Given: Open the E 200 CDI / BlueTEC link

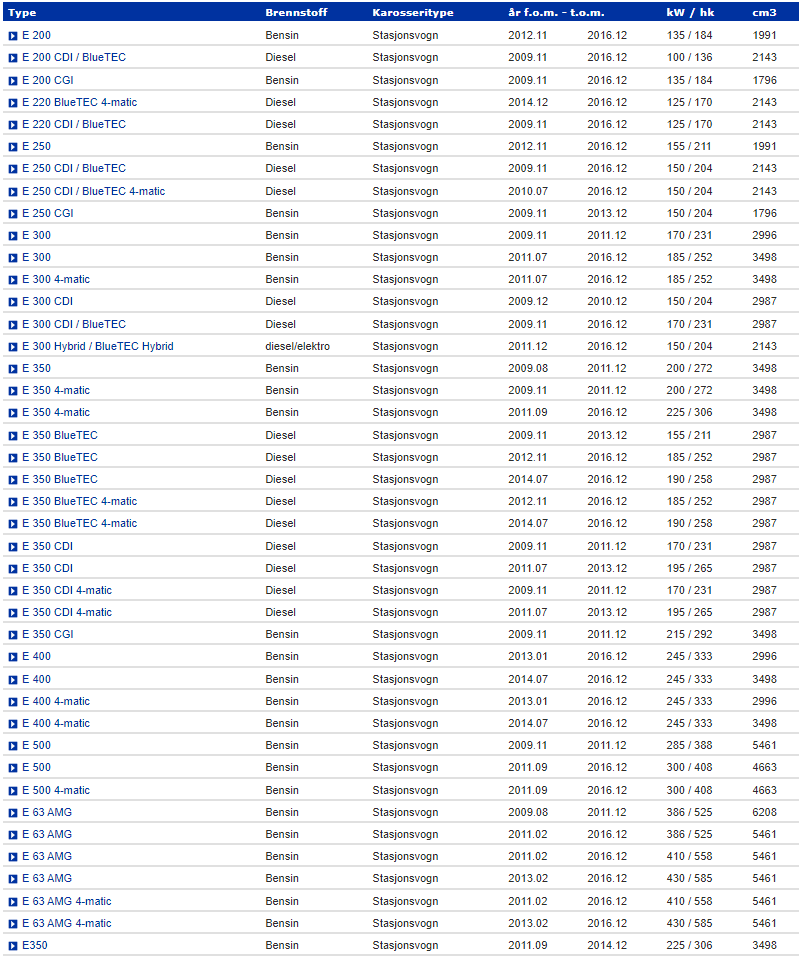Looking at the screenshot, I should tap(74, 57).
